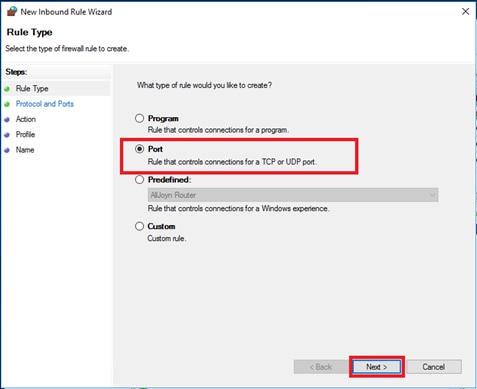Open the AllJoyn Router dropdown list
This screenshot has height=389, width=477.
tap(293, 195)
